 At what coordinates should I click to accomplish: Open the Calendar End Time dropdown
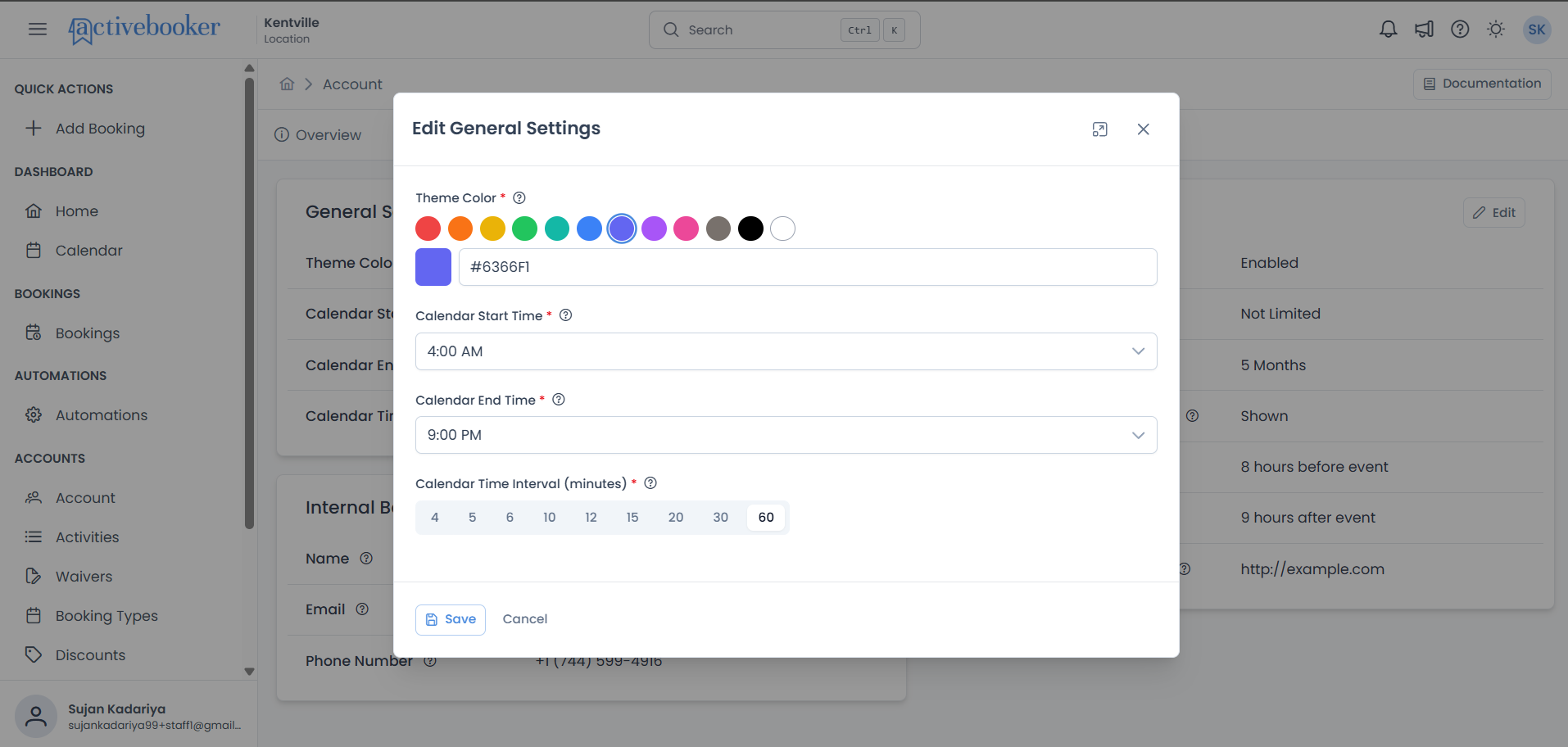pos(786,435)
